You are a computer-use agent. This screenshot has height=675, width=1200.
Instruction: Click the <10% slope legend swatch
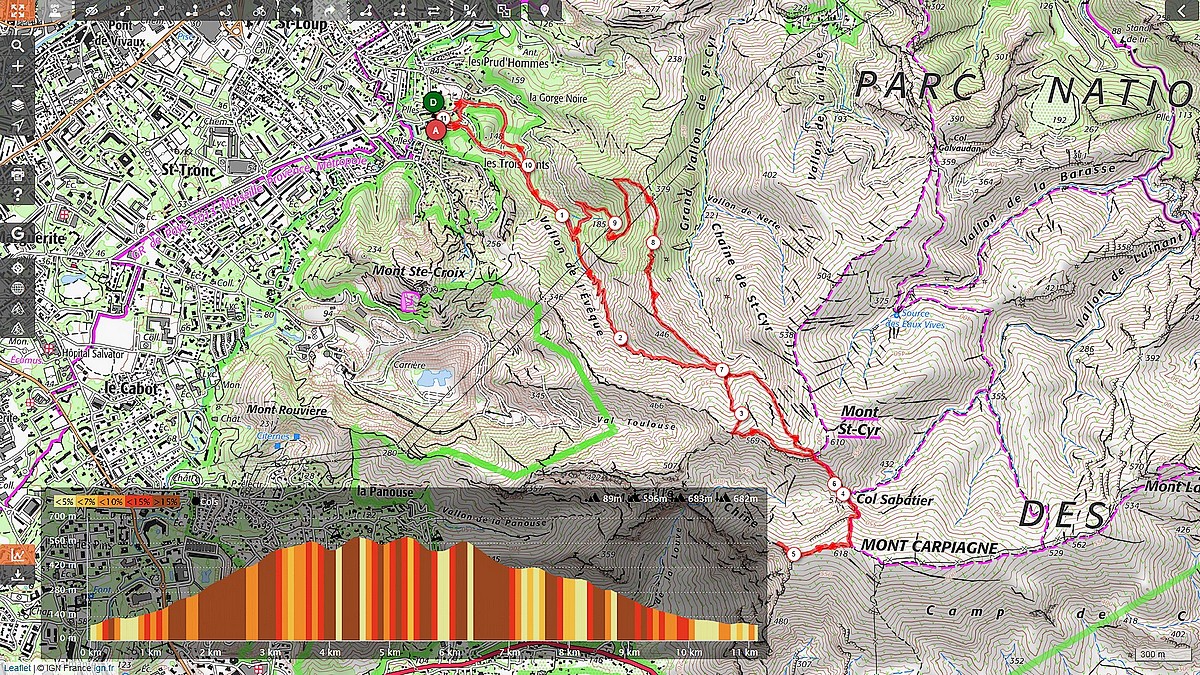pos(110,501)
